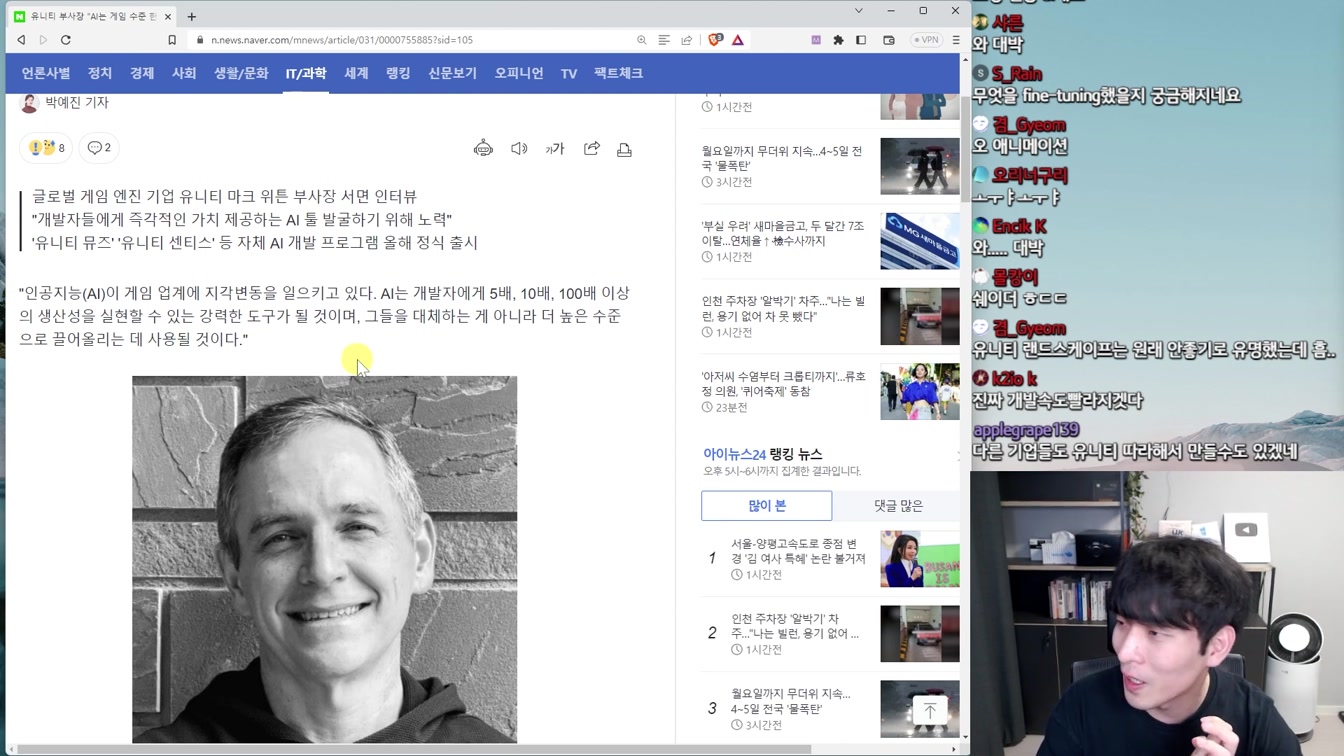Go to the 정치 section

[100, 73]
